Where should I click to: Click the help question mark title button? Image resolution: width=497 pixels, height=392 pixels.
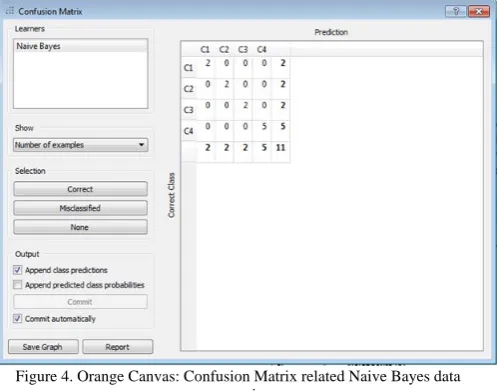pos(456,11)
